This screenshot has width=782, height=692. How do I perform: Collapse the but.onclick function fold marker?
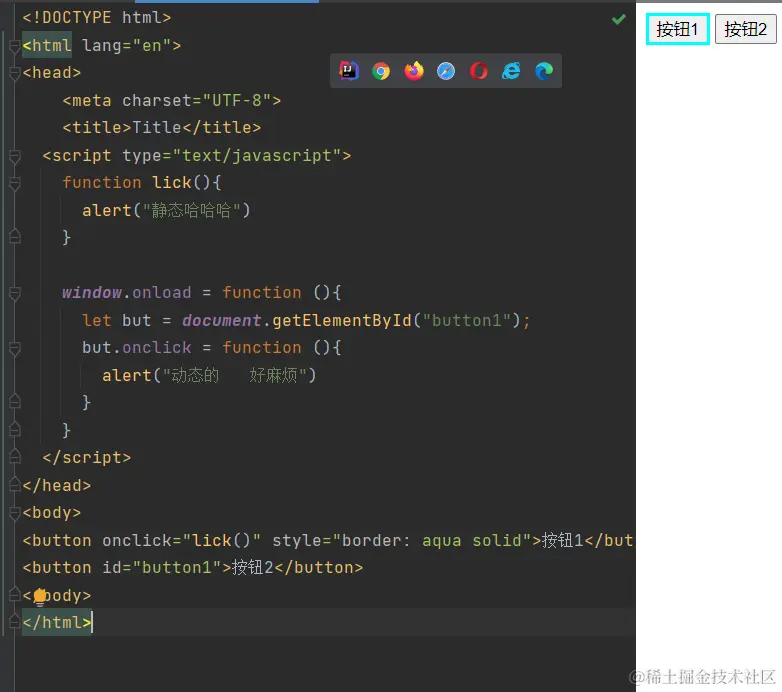[14, 349]
